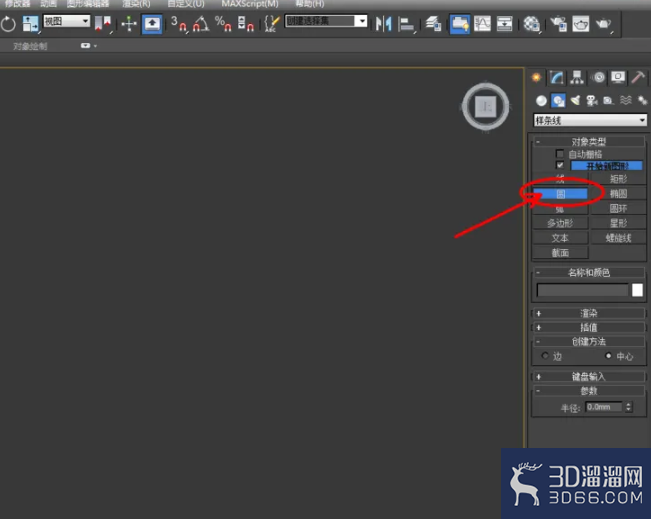This screenshot has width=651, height=519.
Task: Open the Material Editor icon
Action: (531, 24)
